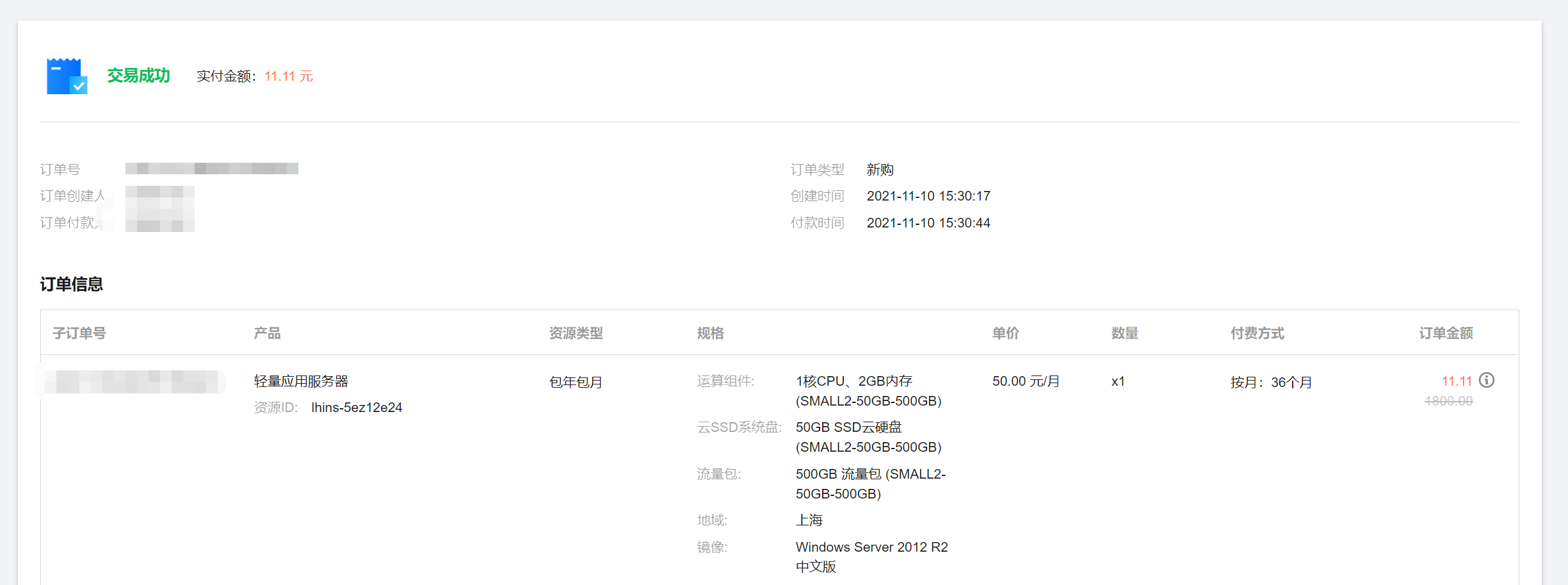This screenshot has width=1568, height=585.
Task: Click the paid amount 11.11 元
Action: [289, 76]
